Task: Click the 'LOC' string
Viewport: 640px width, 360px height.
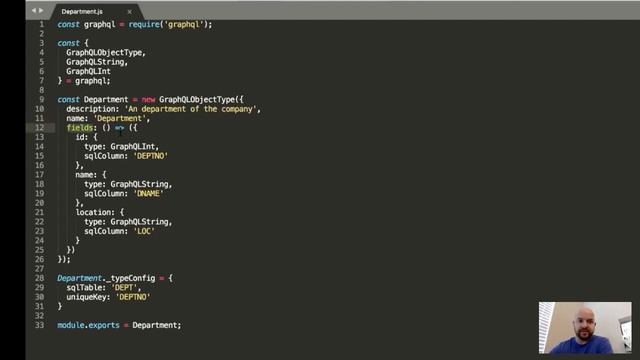Action: (144, 231)
